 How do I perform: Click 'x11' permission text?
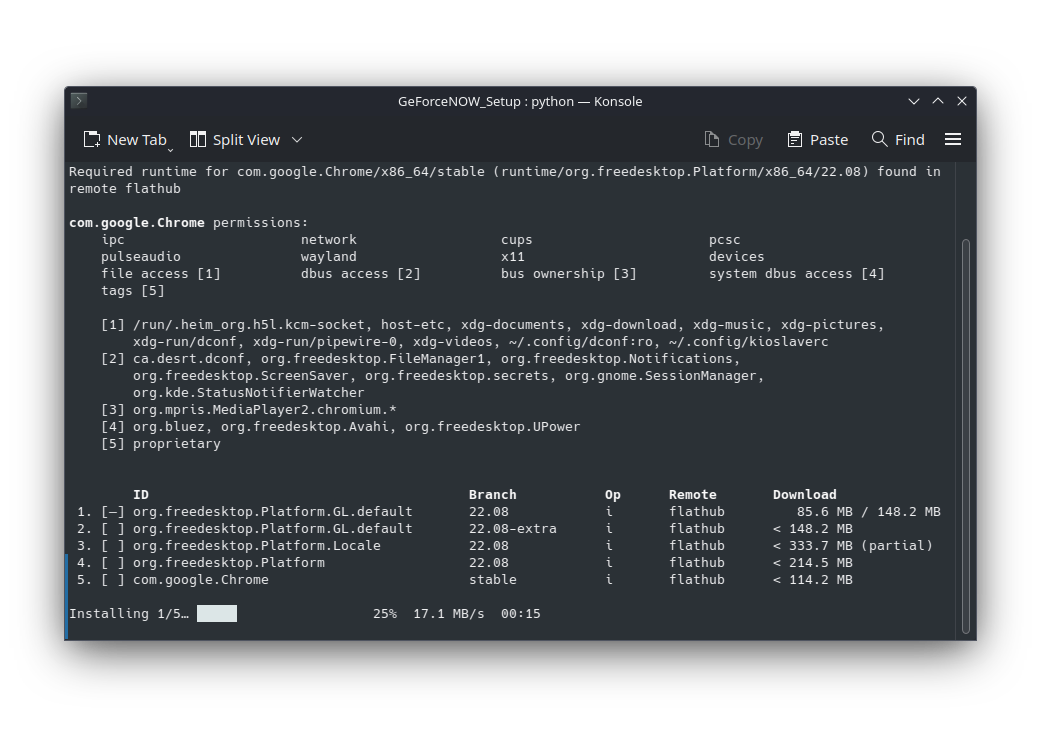click(513, 256)
